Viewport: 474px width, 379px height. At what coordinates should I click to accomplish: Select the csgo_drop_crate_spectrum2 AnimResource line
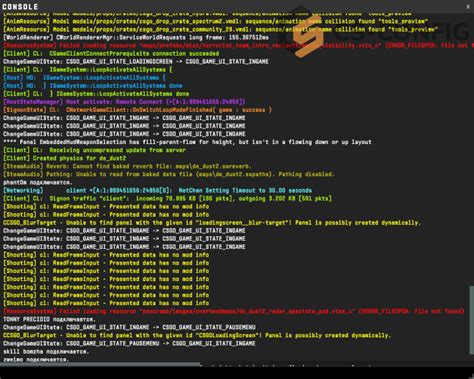[215, 21]
